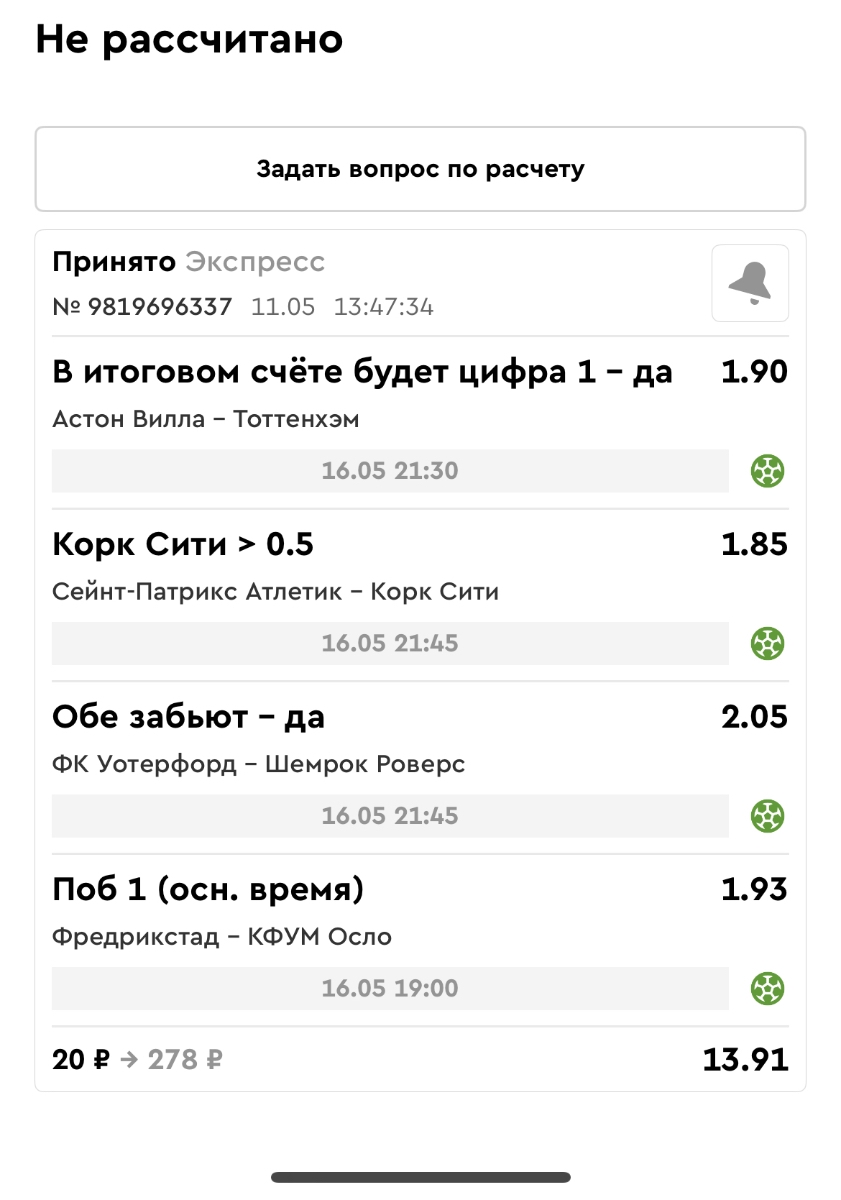Click the 16.05 21:30 match time bar
The height and width of the screenshot is (1200, 841).
point(390,470)
